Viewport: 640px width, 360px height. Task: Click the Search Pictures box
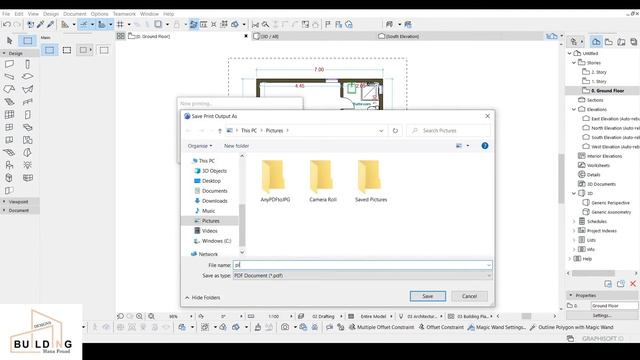coord(449,131)
